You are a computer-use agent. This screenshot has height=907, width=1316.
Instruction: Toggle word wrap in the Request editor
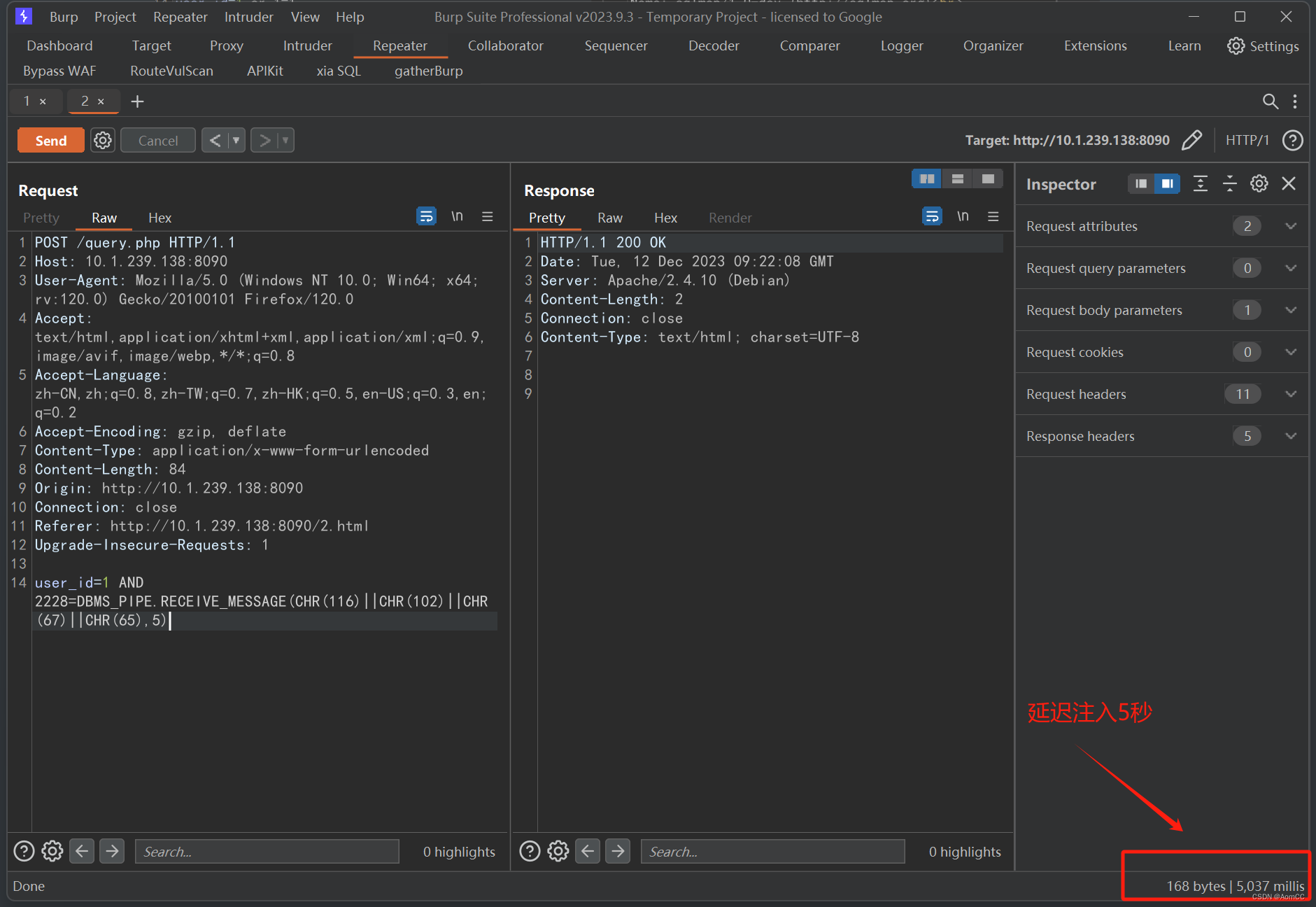pyautogui.click(x=426, y=216)
